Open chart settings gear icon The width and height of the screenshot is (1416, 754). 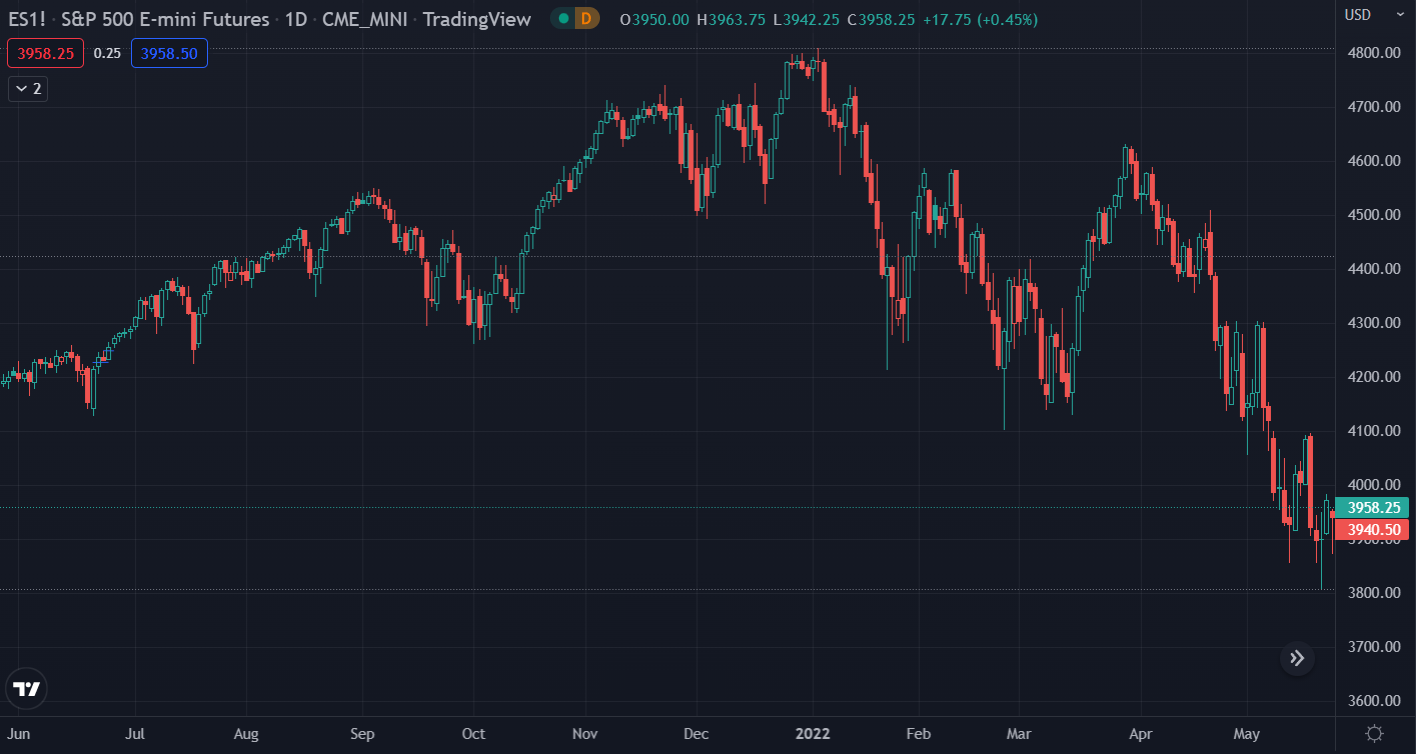click(x=1375, y=734)
